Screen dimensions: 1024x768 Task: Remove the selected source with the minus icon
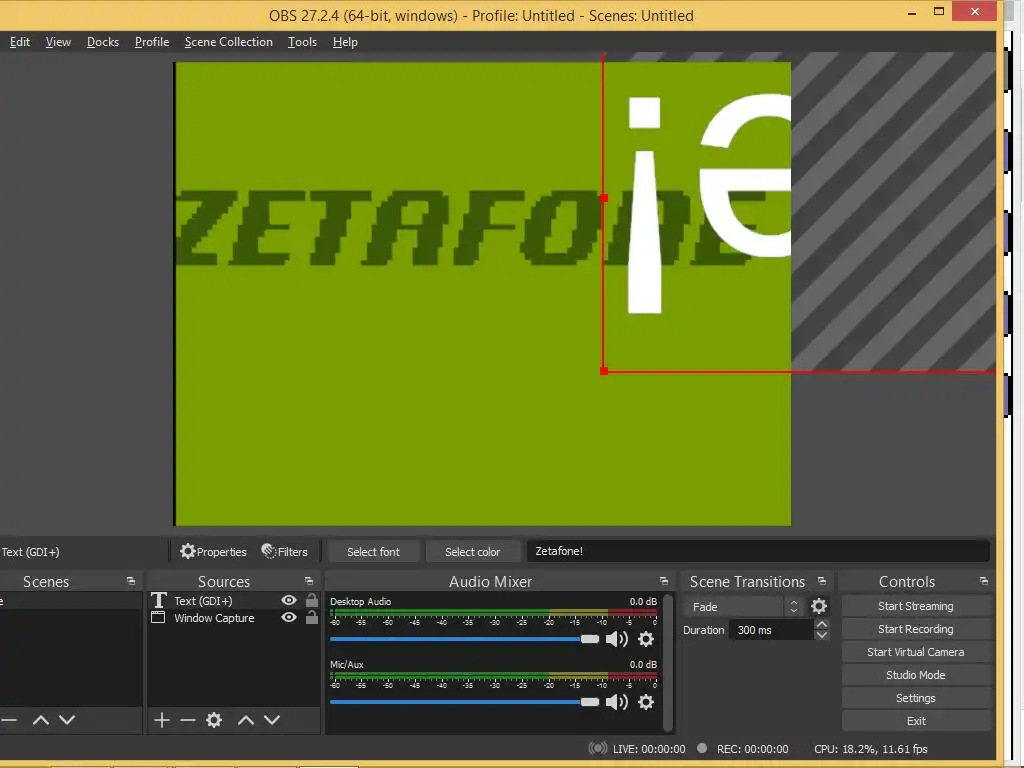pos(188,720)
